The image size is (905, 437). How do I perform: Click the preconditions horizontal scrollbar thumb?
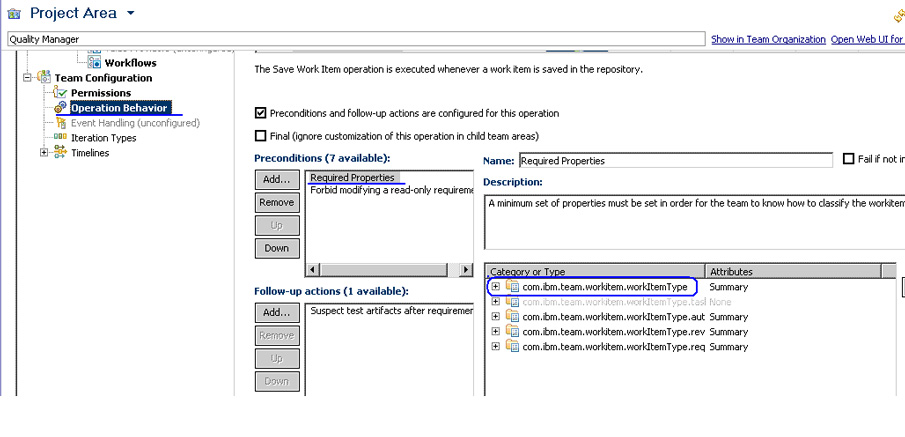(383, 270)
